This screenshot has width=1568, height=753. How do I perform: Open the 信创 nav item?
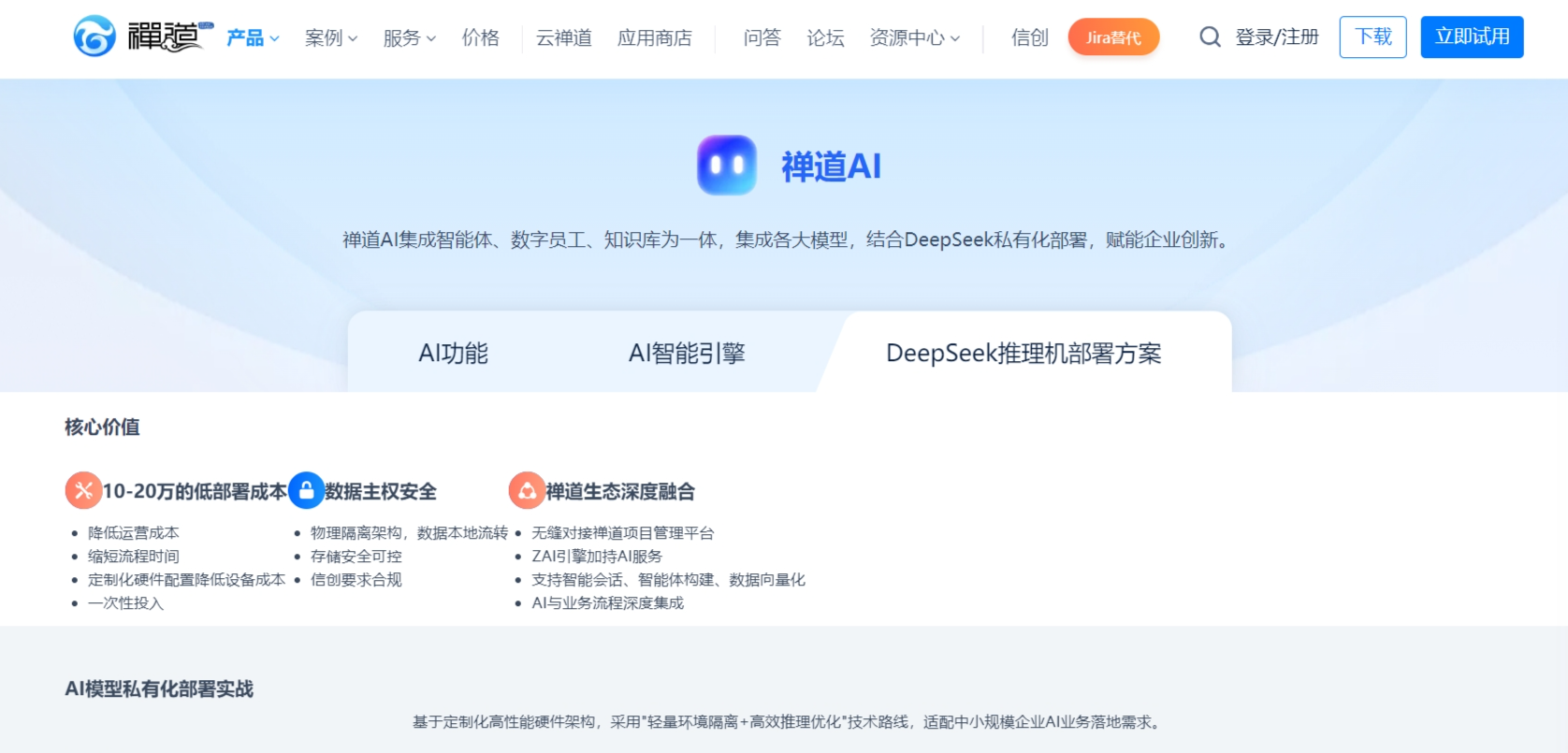1030,37
